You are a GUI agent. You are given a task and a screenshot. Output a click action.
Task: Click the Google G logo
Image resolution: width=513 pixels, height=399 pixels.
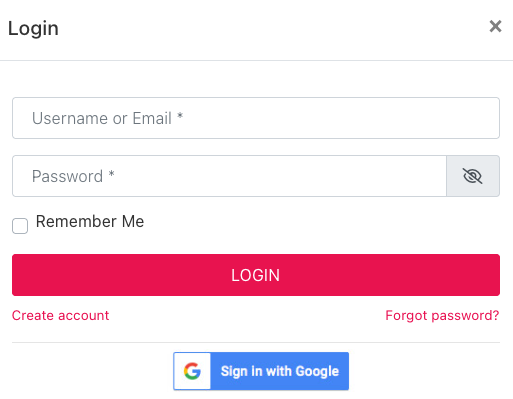(x=192, y=371)
